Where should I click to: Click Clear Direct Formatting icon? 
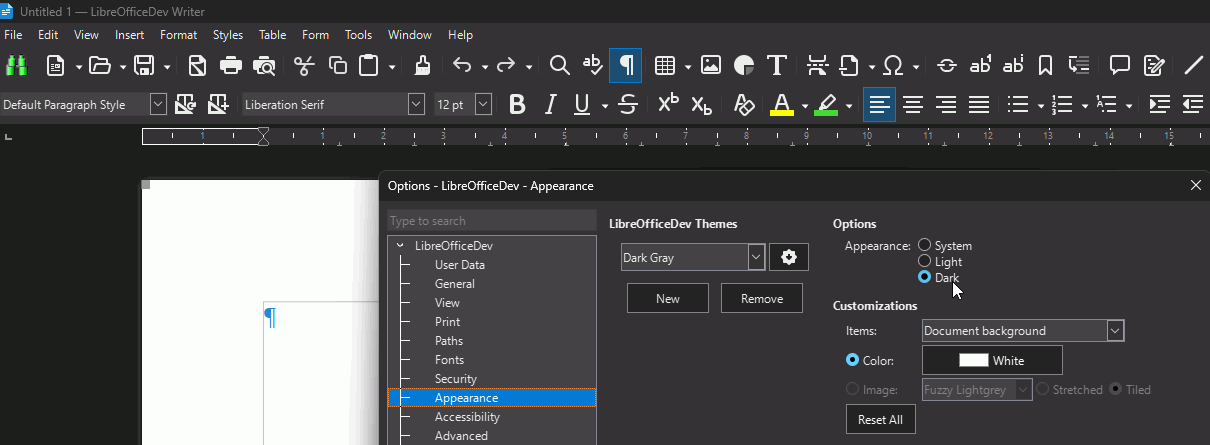pyautogui.click(x=743, y=104)
